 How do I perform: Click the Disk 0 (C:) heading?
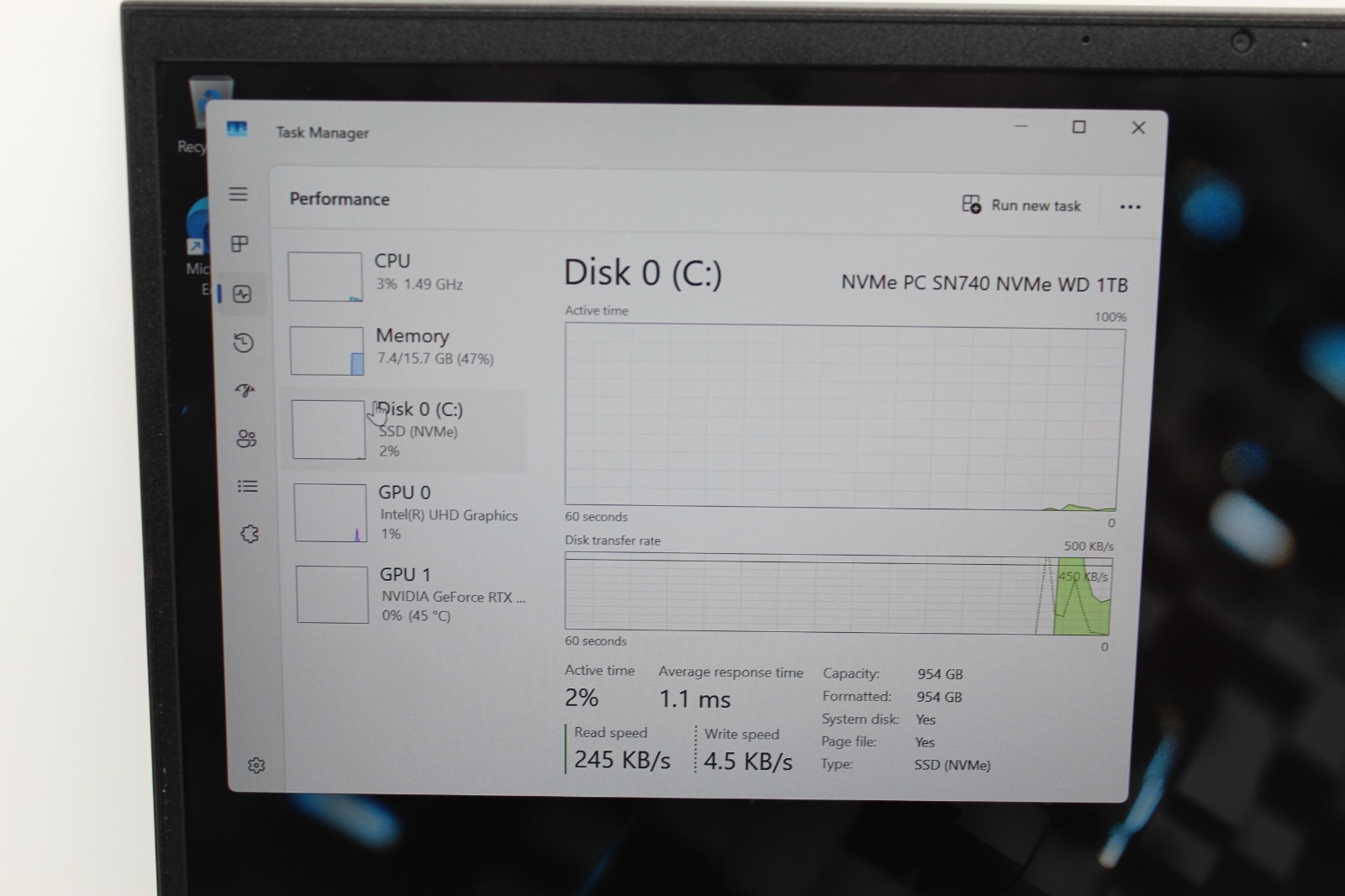pyautogui.click(x=643, y=273)
